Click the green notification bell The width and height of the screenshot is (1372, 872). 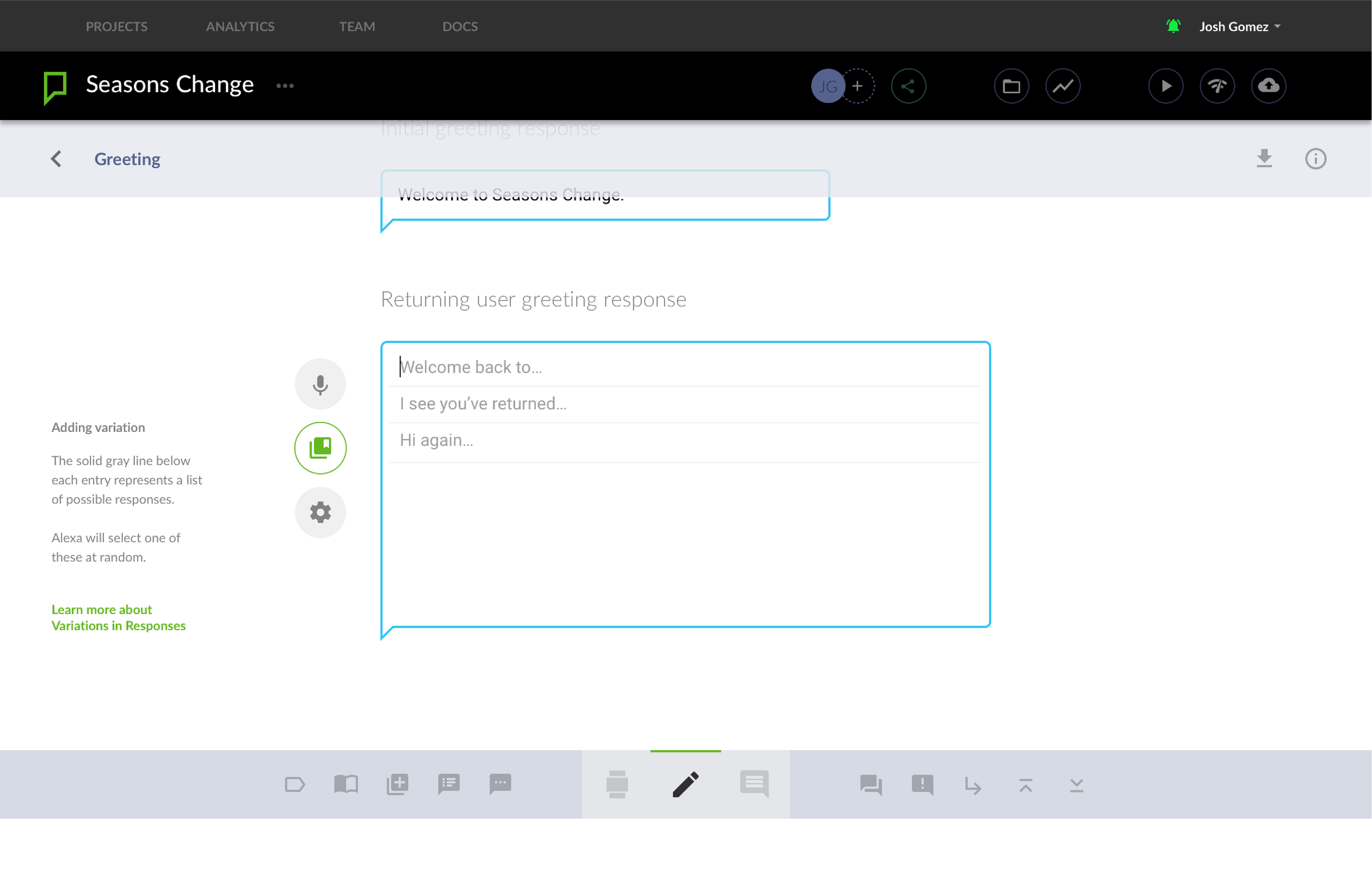click(x=1173, y=26)
